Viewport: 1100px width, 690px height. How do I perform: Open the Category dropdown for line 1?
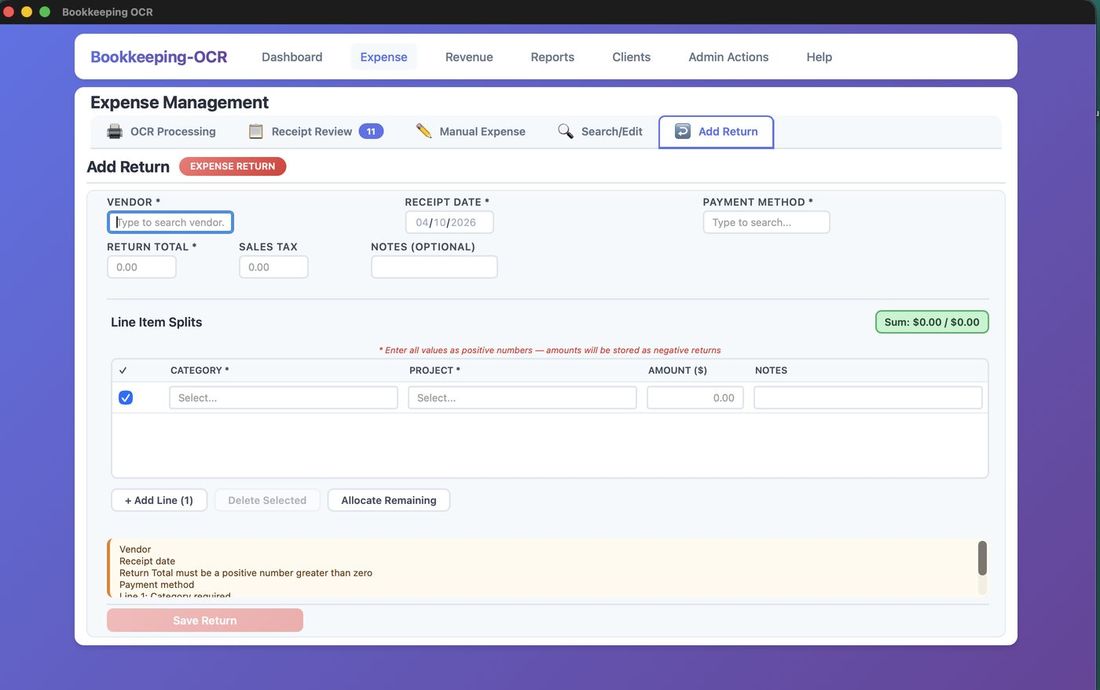(283, 396)
